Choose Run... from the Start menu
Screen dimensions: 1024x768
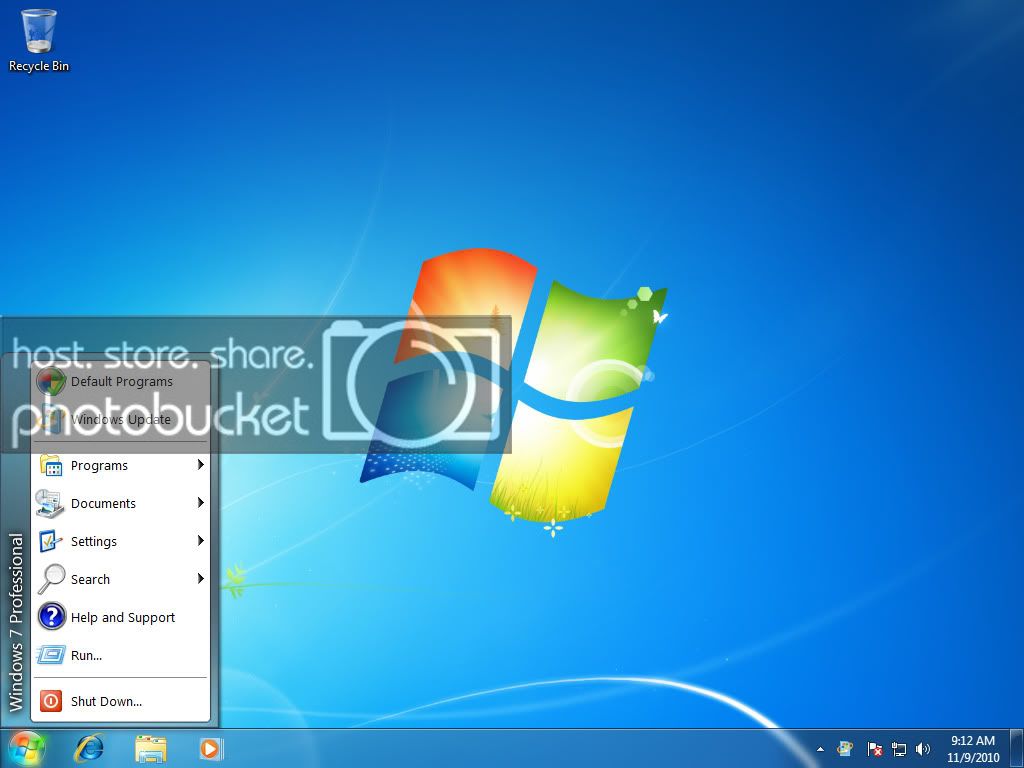click(x=86, y=655)
